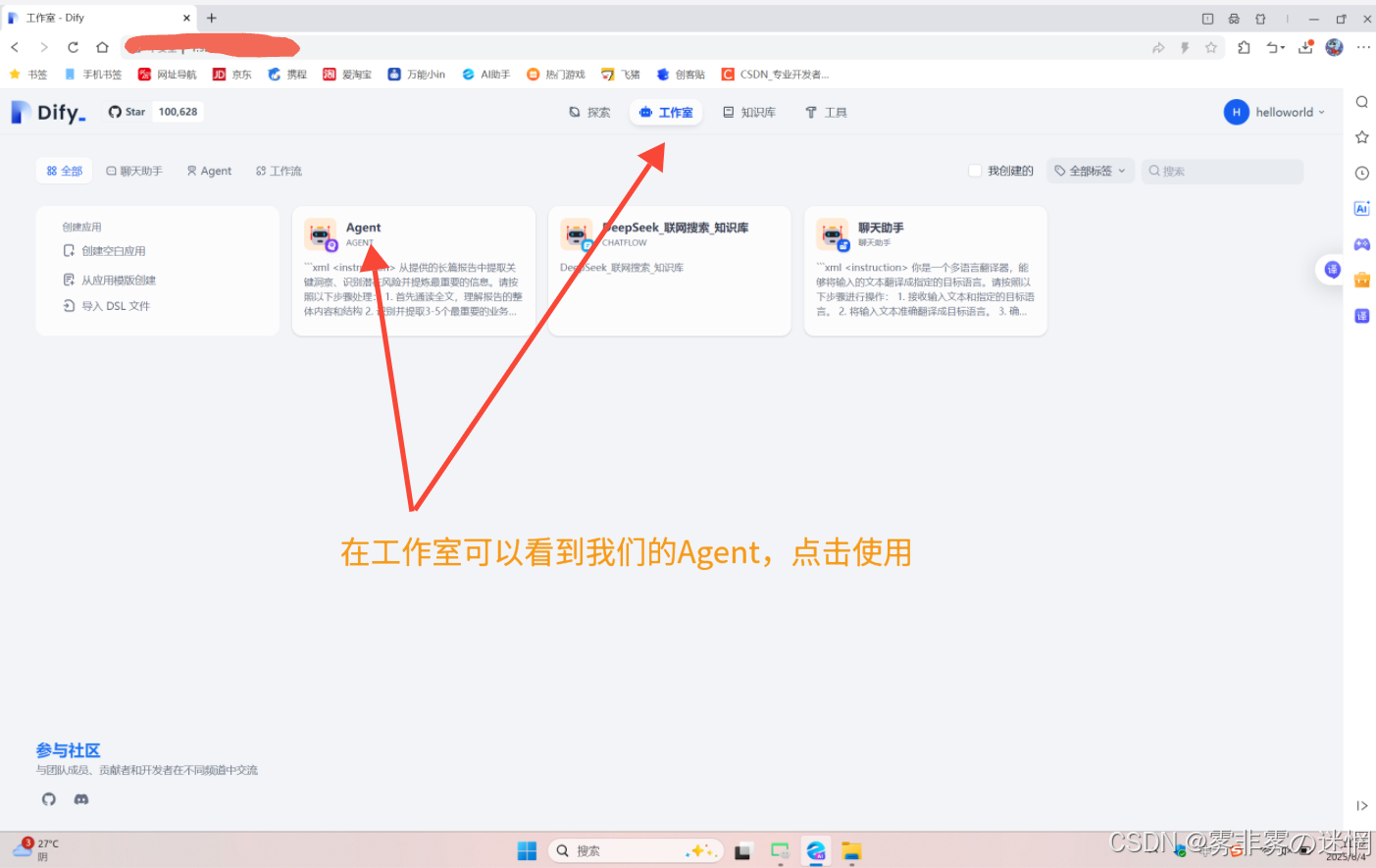Click the DeepSeek card robot icon

coord(577,235)
